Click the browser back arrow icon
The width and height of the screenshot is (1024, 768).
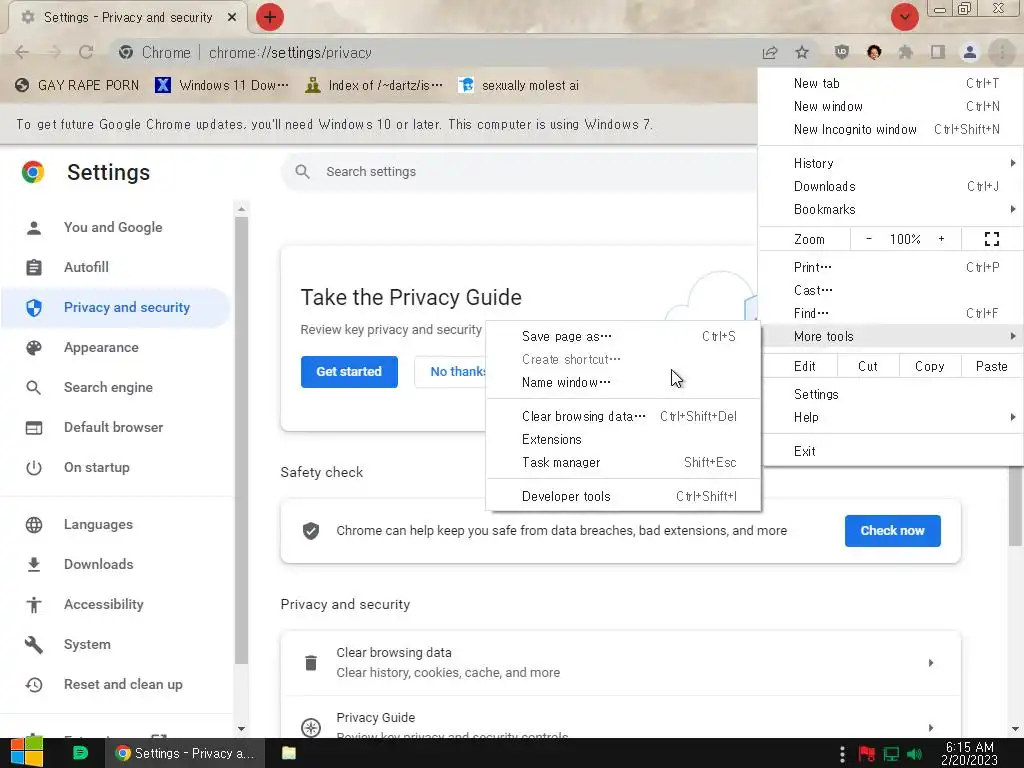22,52
